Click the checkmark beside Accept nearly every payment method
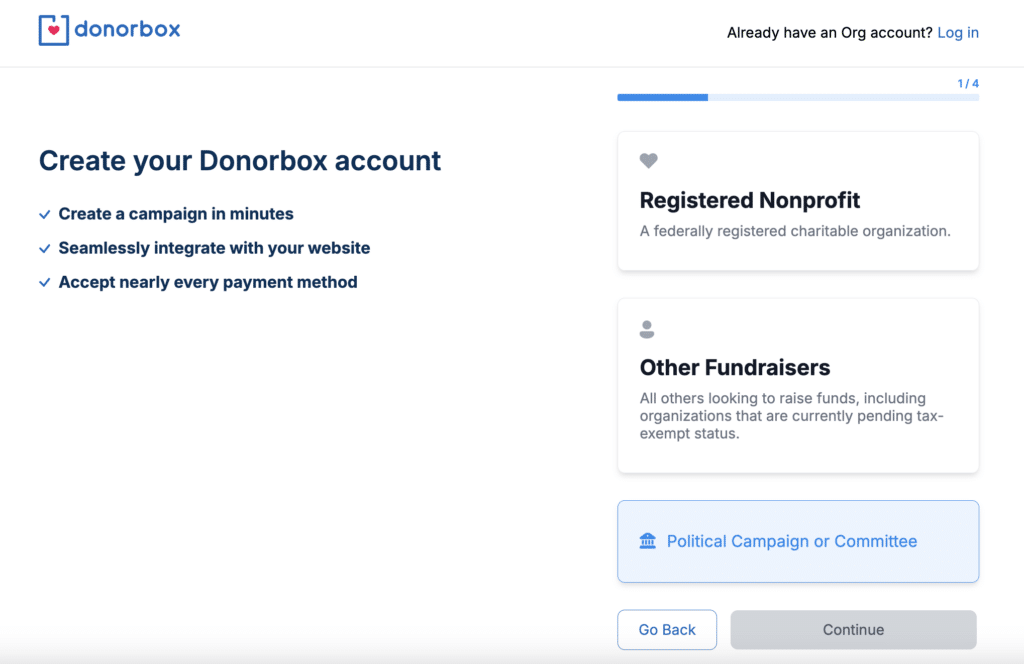The image size is (1024, 664). pos(45,282)
